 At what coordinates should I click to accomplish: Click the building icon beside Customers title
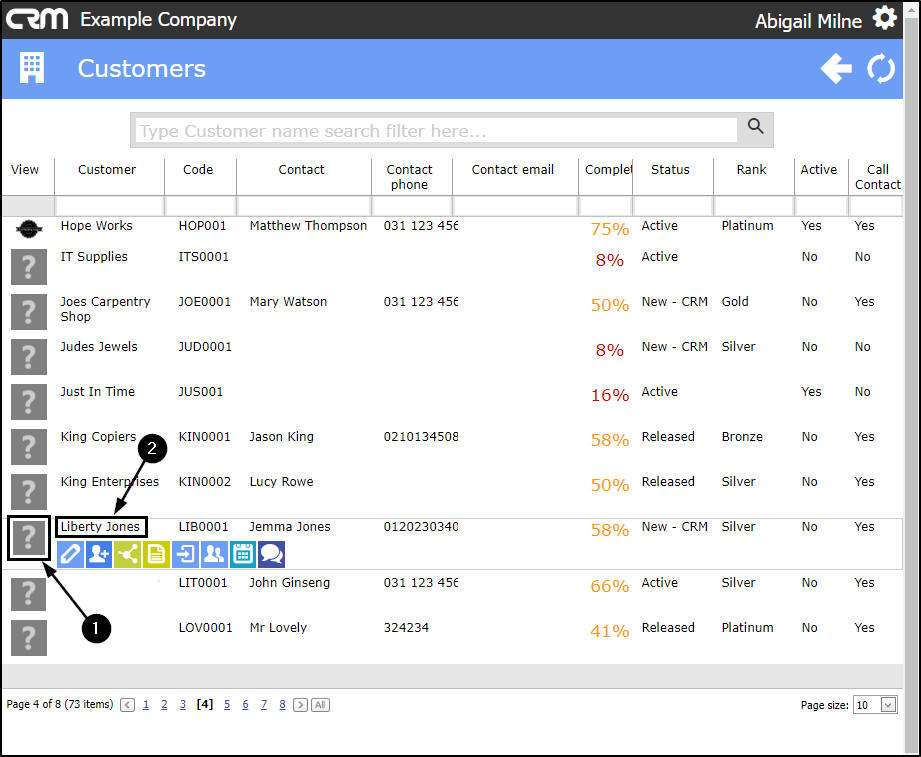[32, 68]
